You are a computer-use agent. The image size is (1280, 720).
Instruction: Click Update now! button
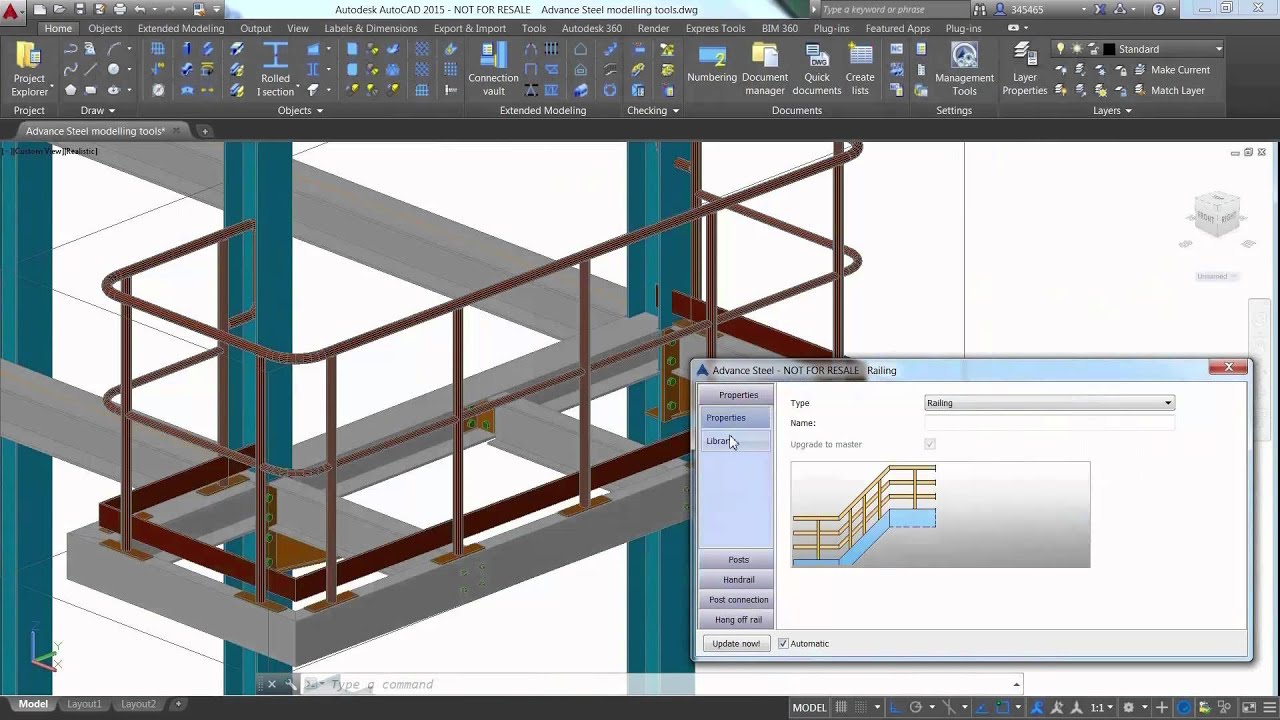(x=736, y=643)
